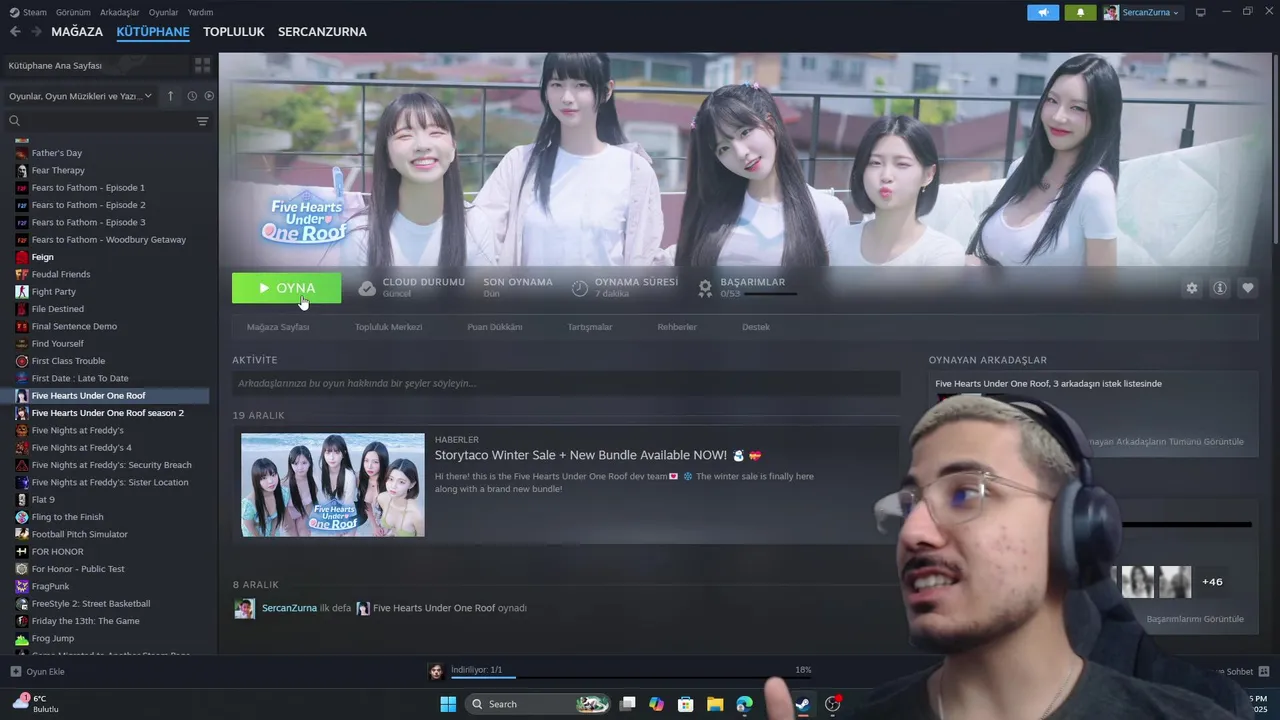Click the Frog Jump game icon
The image size is (1280, 720).
click(x=22, y=638)
